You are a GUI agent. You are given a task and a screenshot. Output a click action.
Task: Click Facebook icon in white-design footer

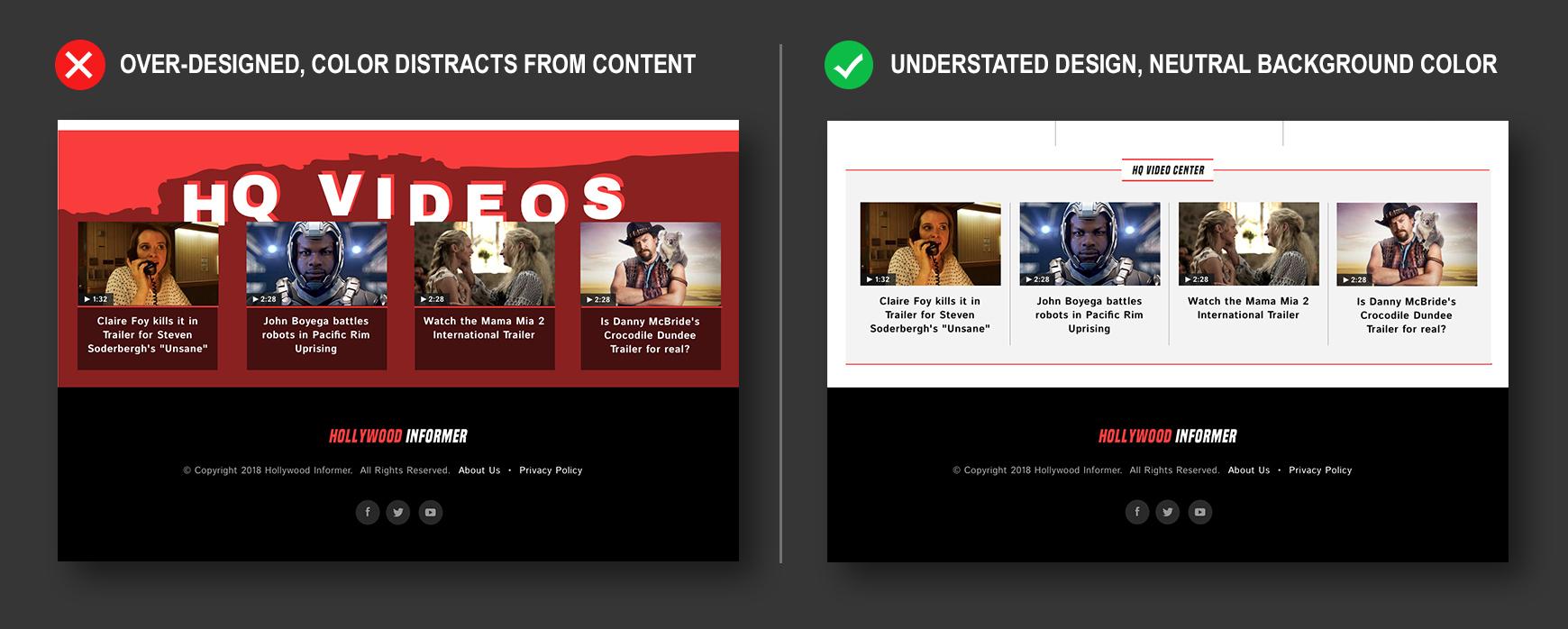tap(1137, 512)
